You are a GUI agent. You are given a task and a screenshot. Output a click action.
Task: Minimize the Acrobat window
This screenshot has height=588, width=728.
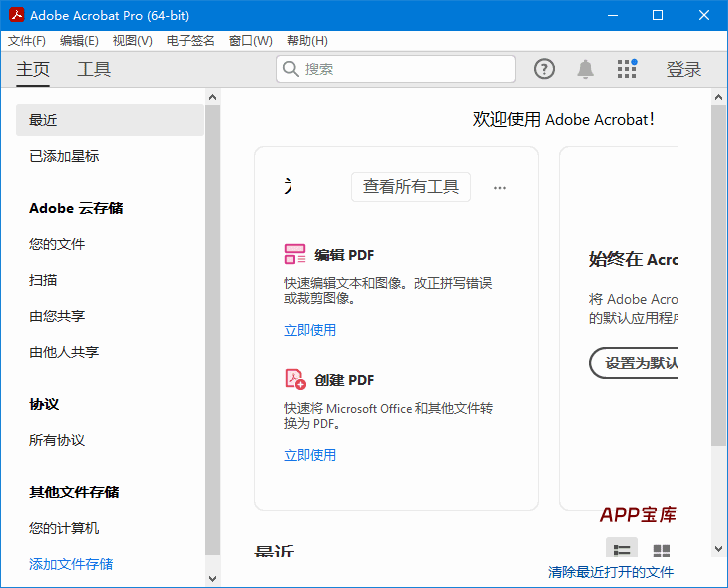[x=613, y=15]
